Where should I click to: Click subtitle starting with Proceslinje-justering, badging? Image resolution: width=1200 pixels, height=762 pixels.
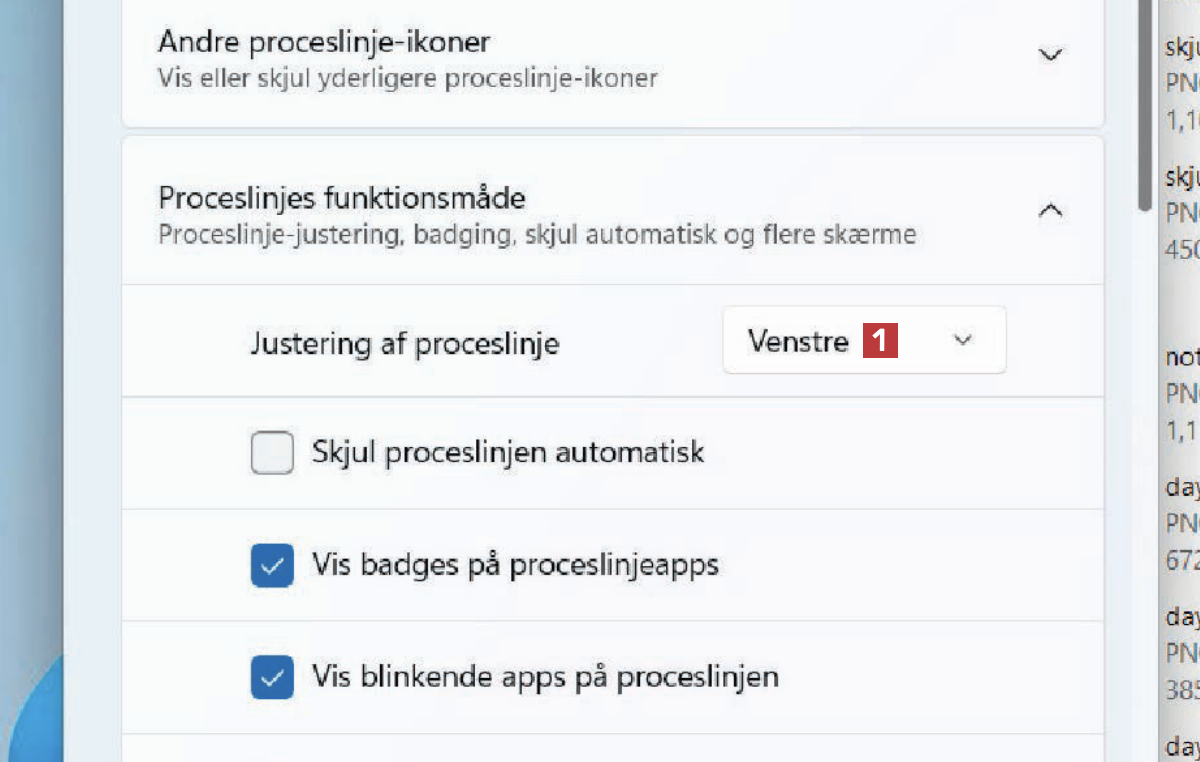point(537,236)
